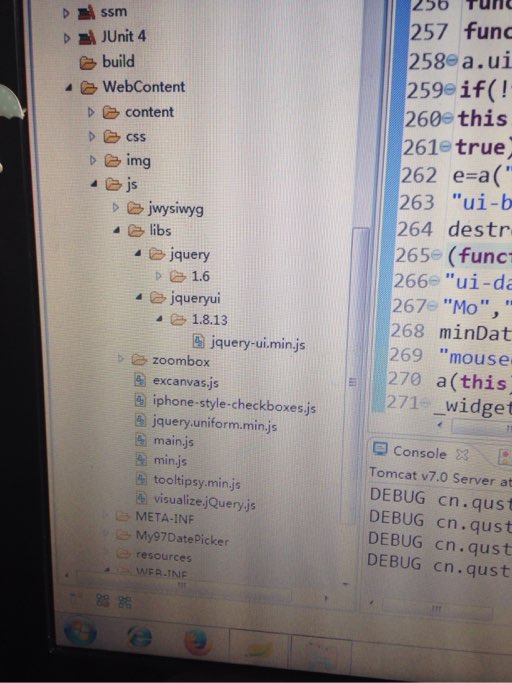This screenshot has height=683, width=512.
Task: Click the jwysiwyg folder icon
Action: tap(135, 208)
